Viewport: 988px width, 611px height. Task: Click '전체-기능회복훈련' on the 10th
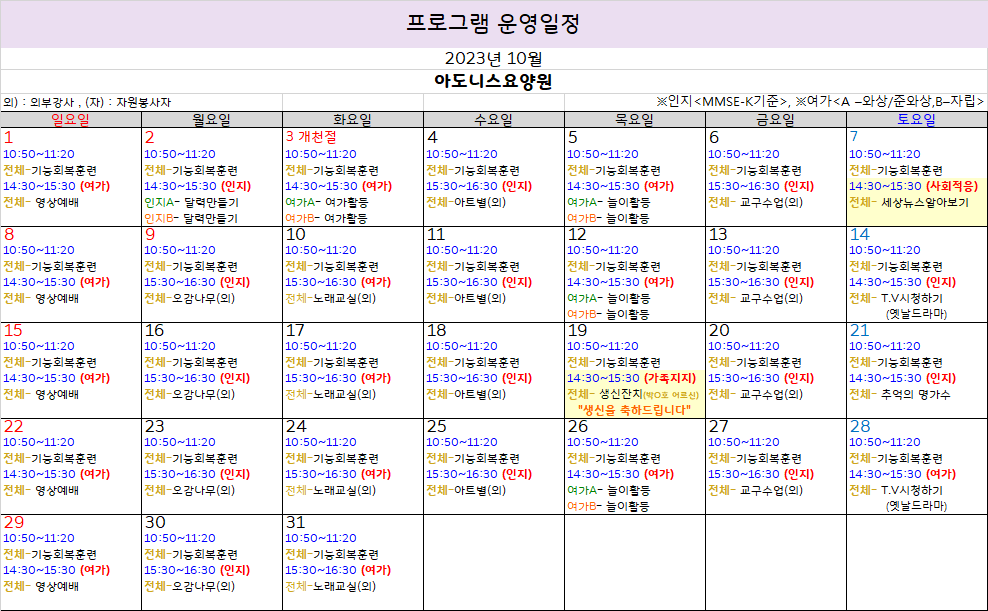[332, 266]
